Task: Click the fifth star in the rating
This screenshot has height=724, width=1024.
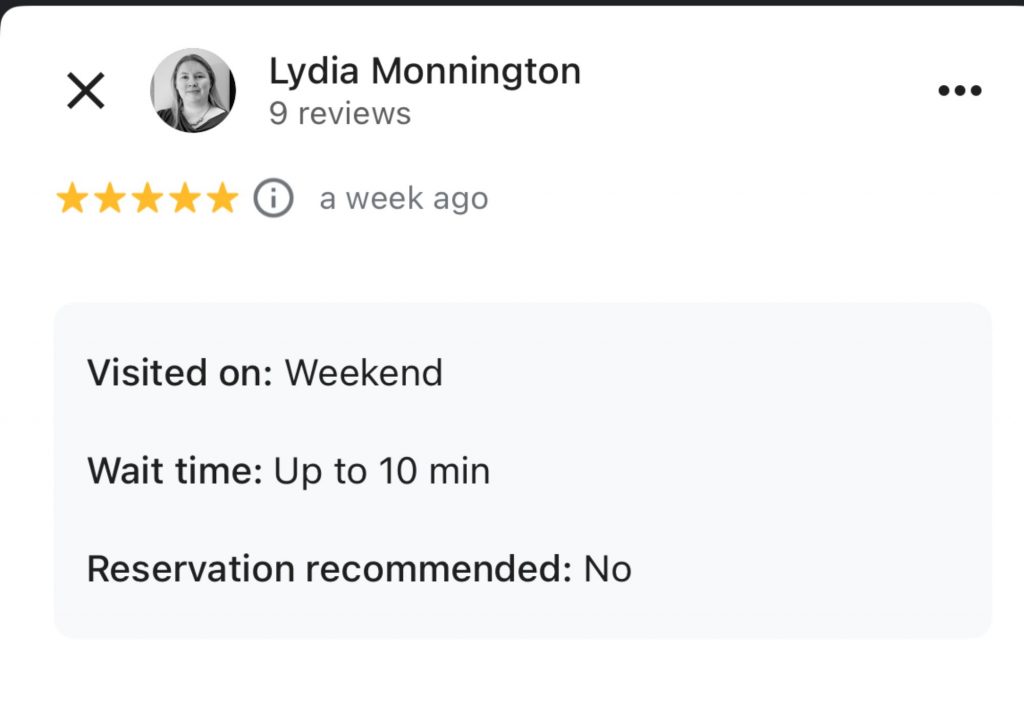Action: (x=221, y=199)
